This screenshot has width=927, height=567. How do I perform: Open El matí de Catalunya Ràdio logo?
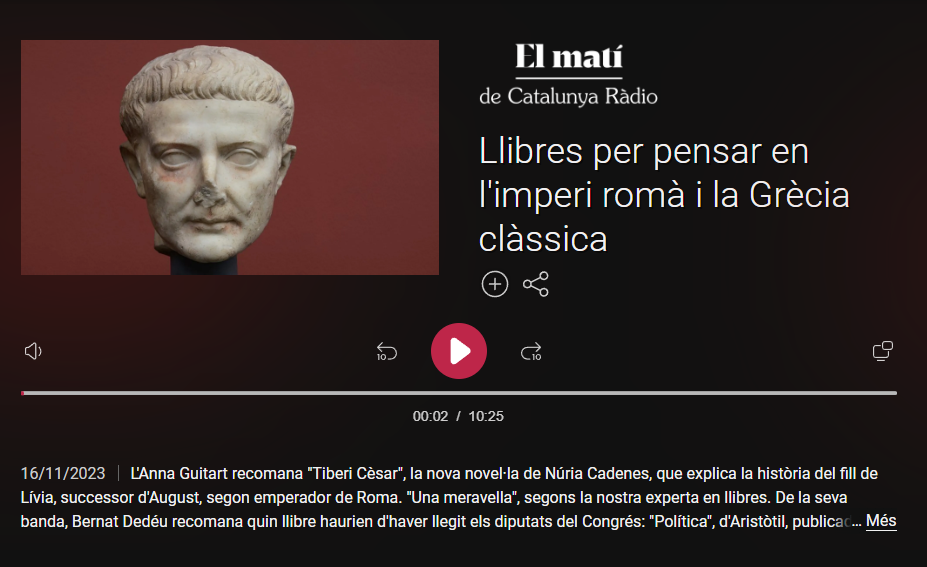pos(568,74)
